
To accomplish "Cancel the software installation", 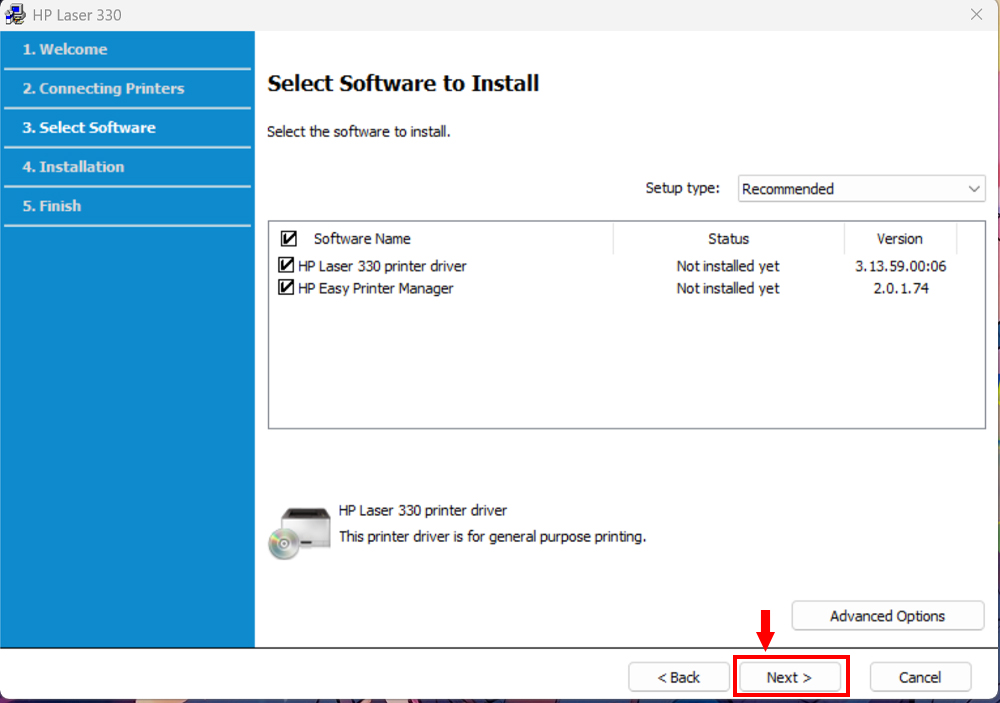I will pyautogui.click(x=920, y=677).
